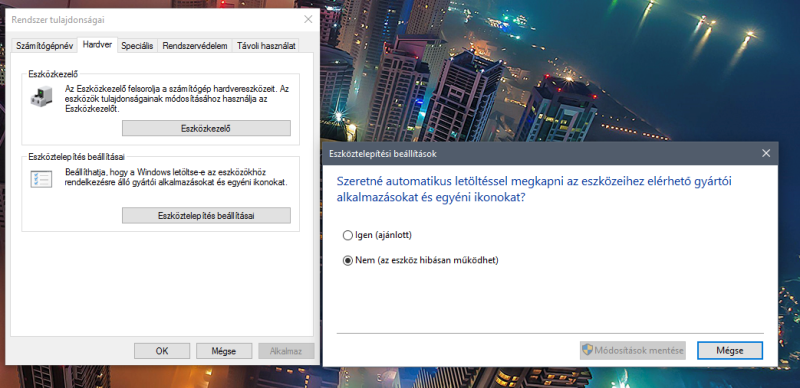Click Mégse in Rendszer tulajdonságai window

[224, 351]
